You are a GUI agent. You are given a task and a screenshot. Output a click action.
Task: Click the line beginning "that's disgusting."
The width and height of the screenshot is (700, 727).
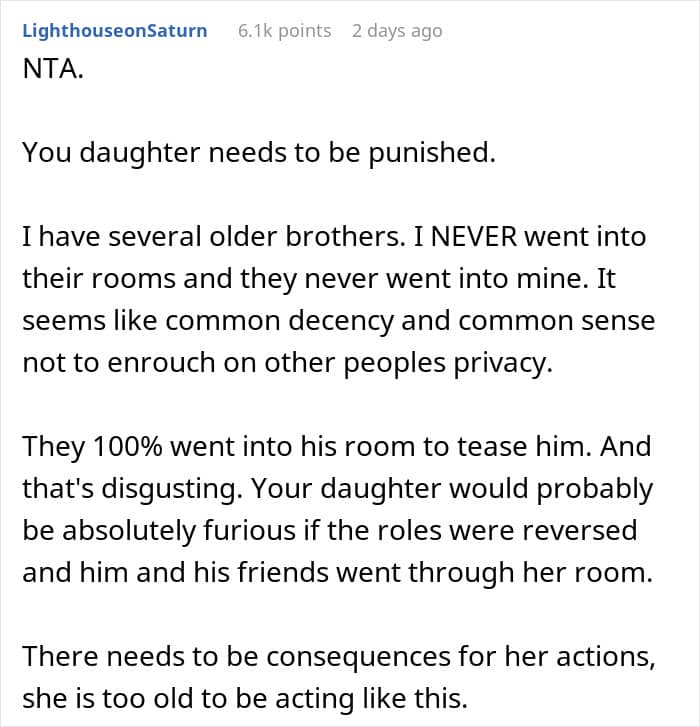(x=337, y=489)
